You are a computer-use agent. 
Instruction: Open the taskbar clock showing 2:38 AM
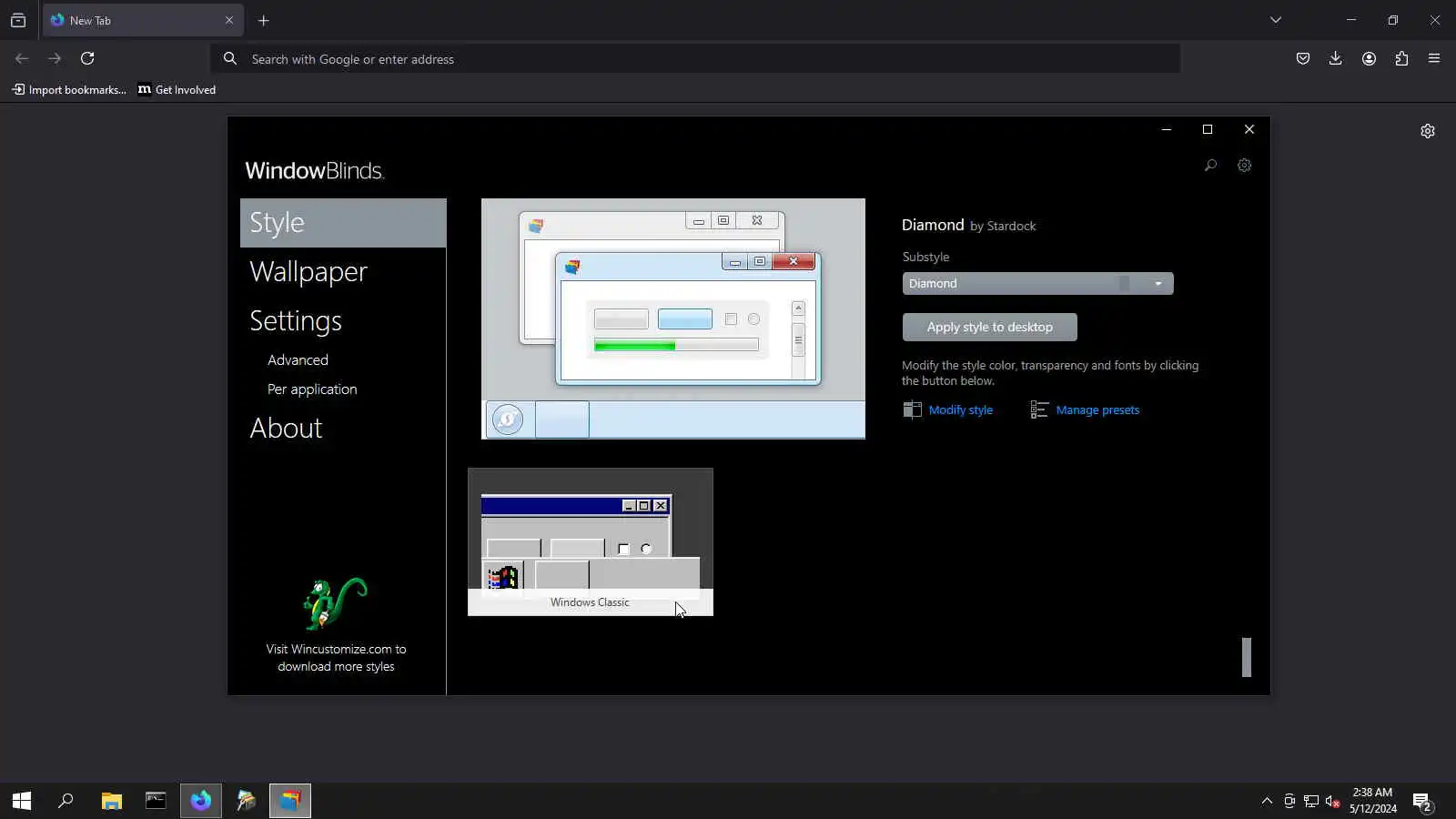point(1372,801)
